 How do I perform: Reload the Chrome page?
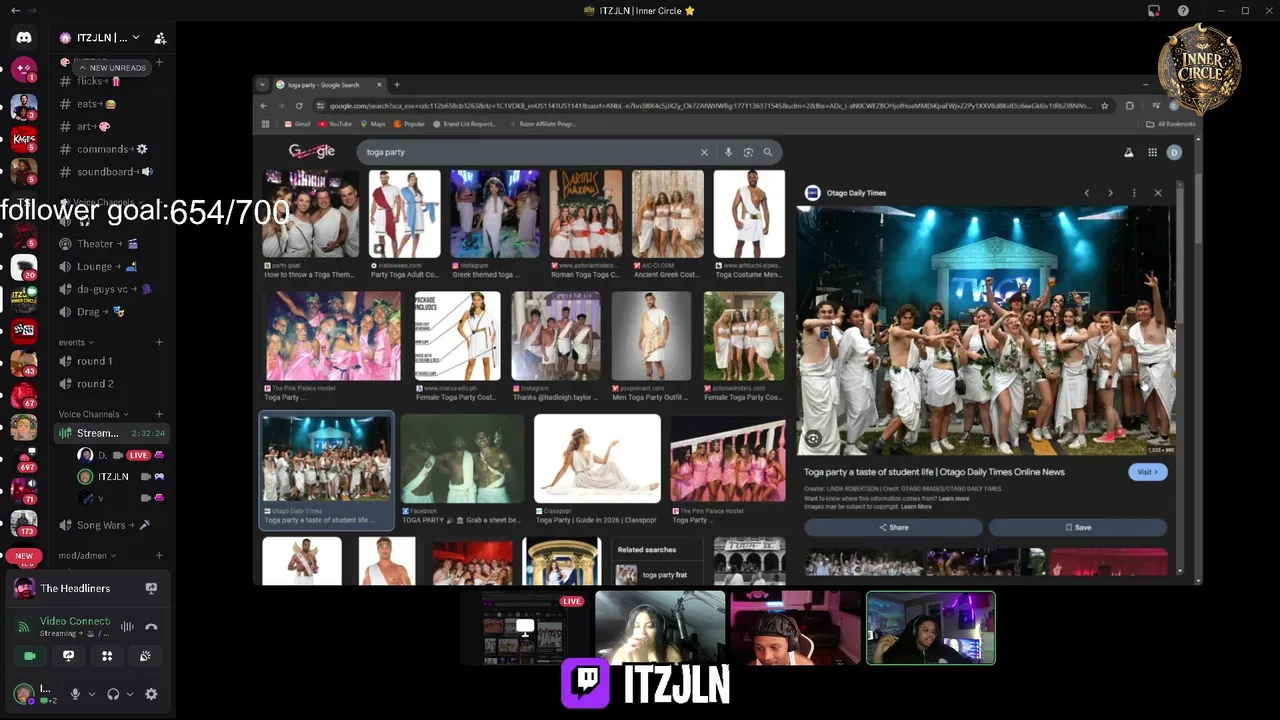click(x=299, y=105)
